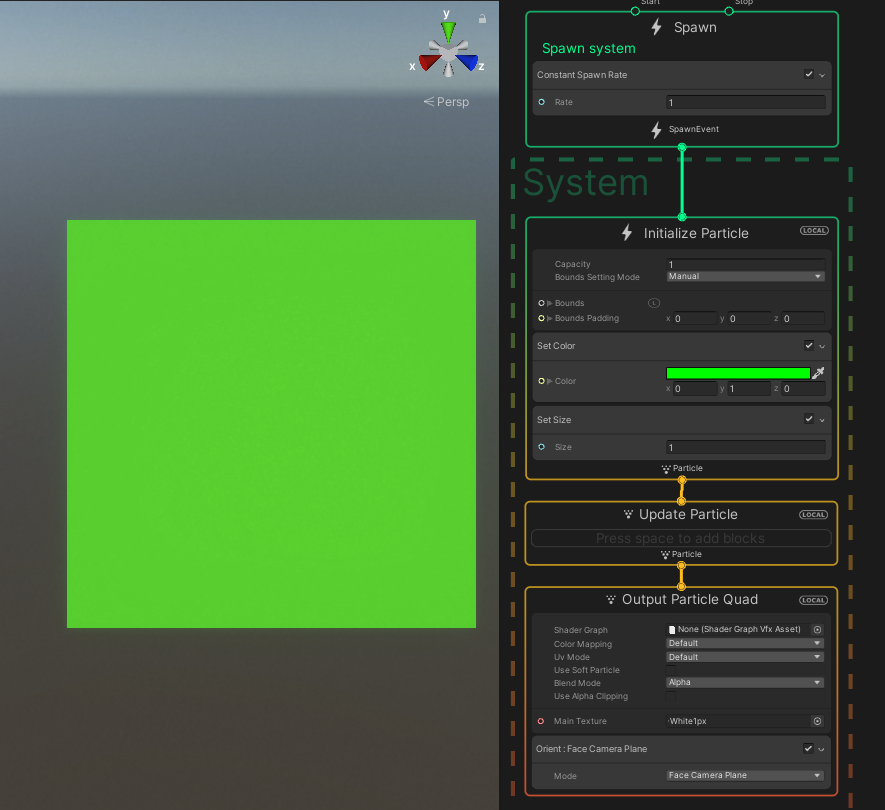Click the gizmo center cube
The width and height of the screenshot is (885, 810).
point(449,54)
